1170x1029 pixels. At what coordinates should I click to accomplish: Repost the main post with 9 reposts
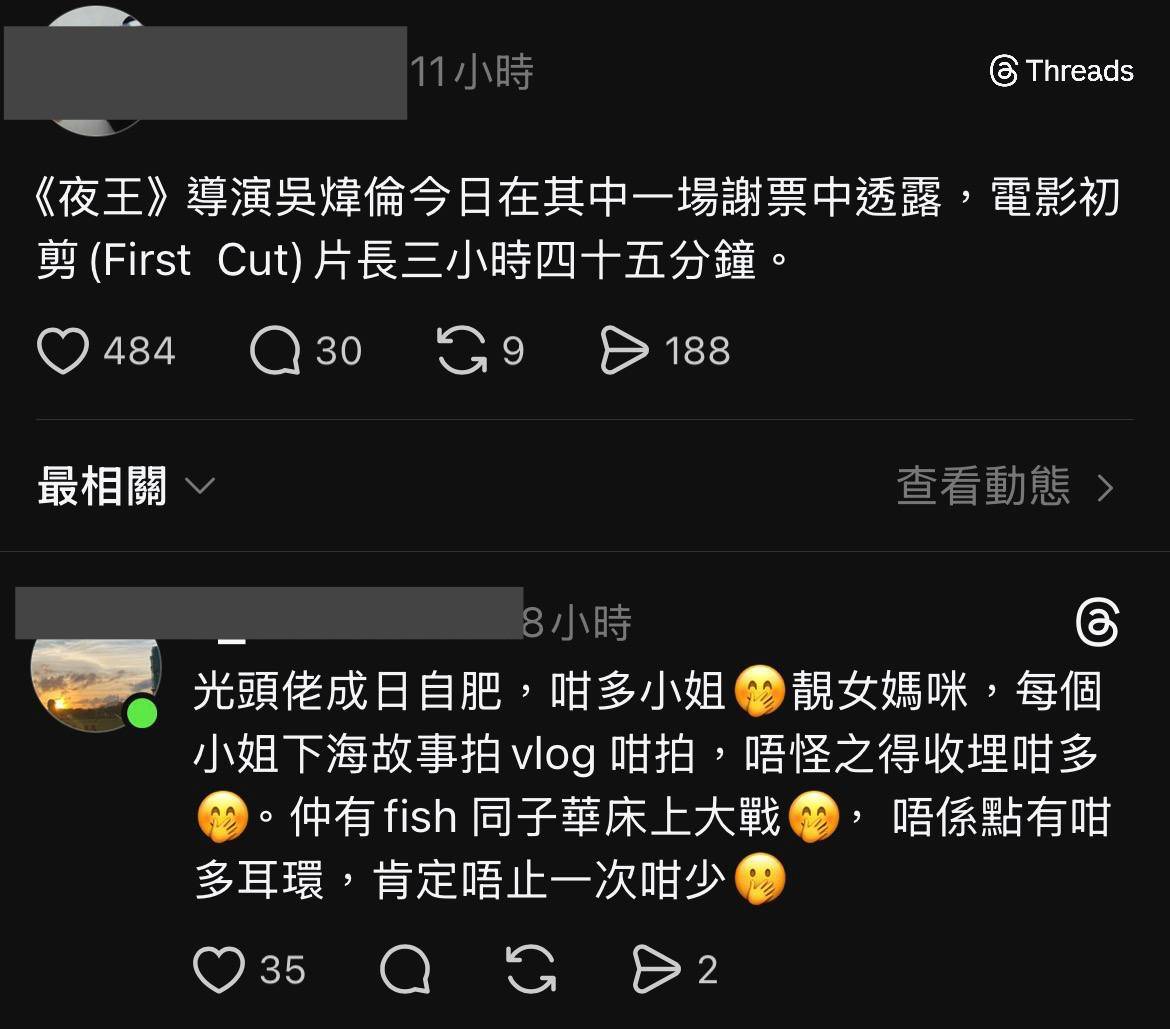point(461,351)
